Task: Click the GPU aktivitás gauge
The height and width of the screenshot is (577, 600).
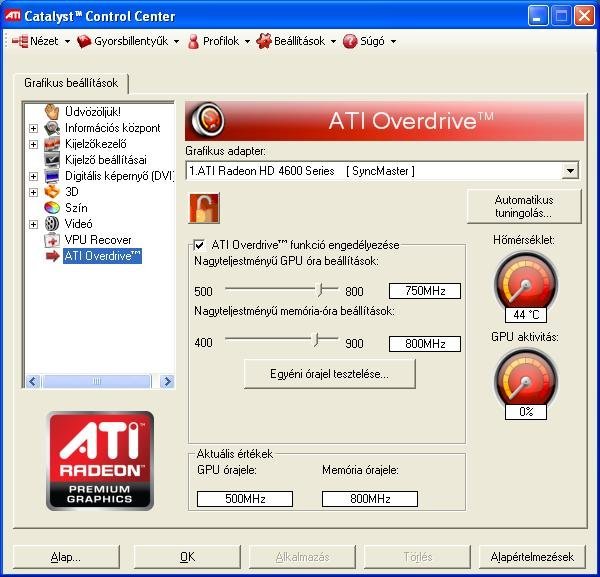Action: [526, 381]
